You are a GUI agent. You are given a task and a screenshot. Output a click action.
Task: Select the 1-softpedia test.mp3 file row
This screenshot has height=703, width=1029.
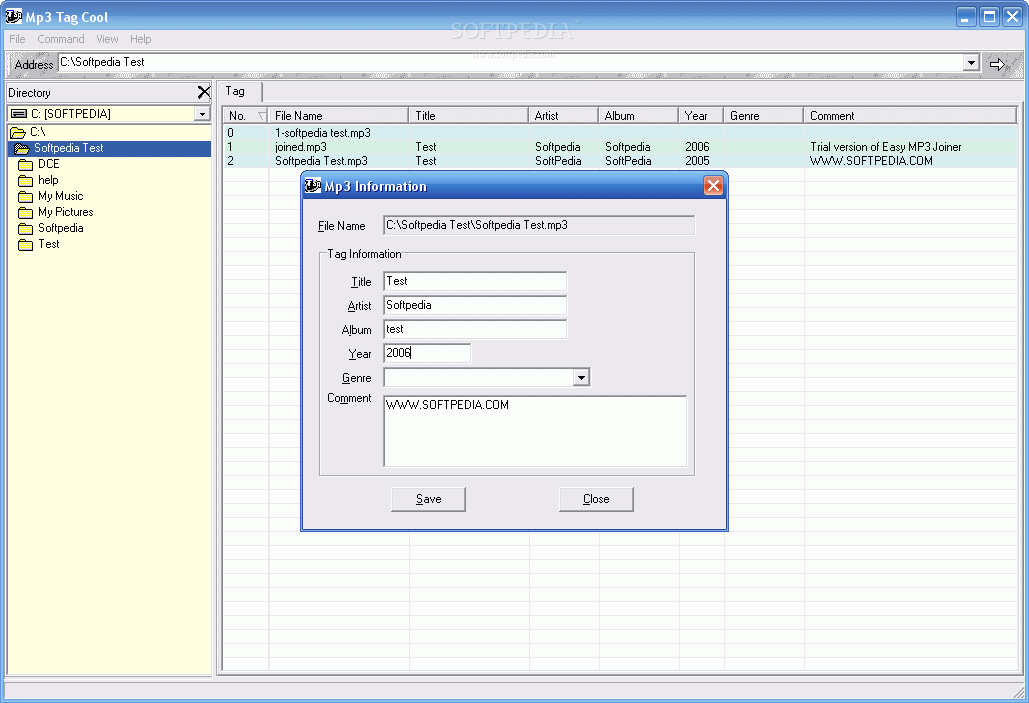pos(620,133)
